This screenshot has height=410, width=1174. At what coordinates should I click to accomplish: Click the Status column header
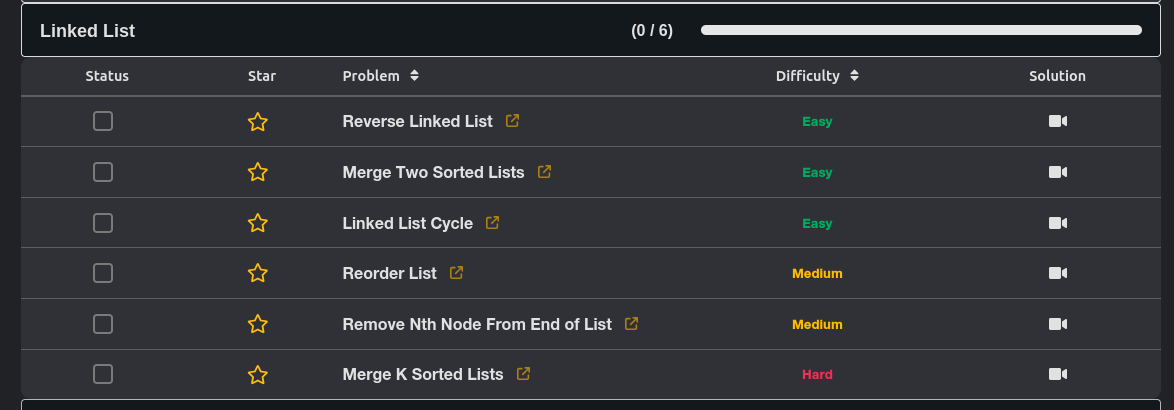tap(107, 76)
